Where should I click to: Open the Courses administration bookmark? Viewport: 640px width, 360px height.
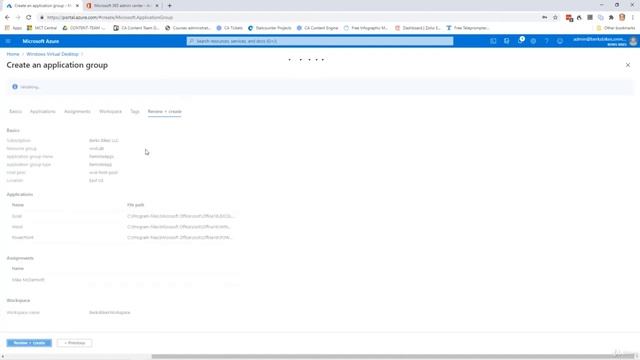point(188,28)
